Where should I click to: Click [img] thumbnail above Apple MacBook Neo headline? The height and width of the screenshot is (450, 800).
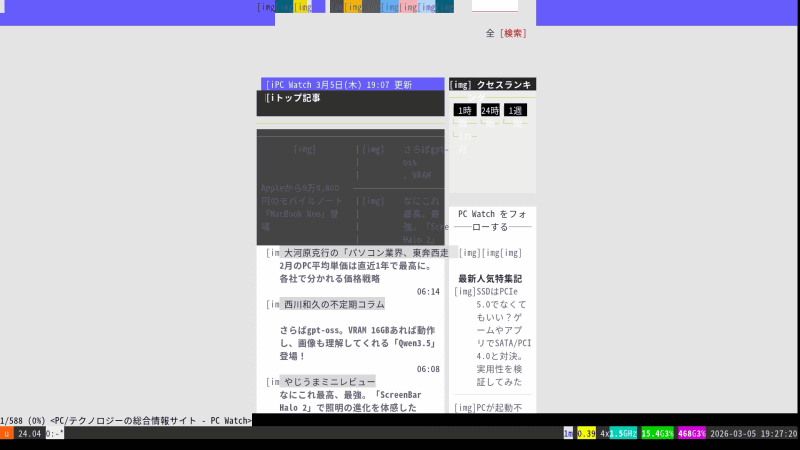(x=305, y=149)
